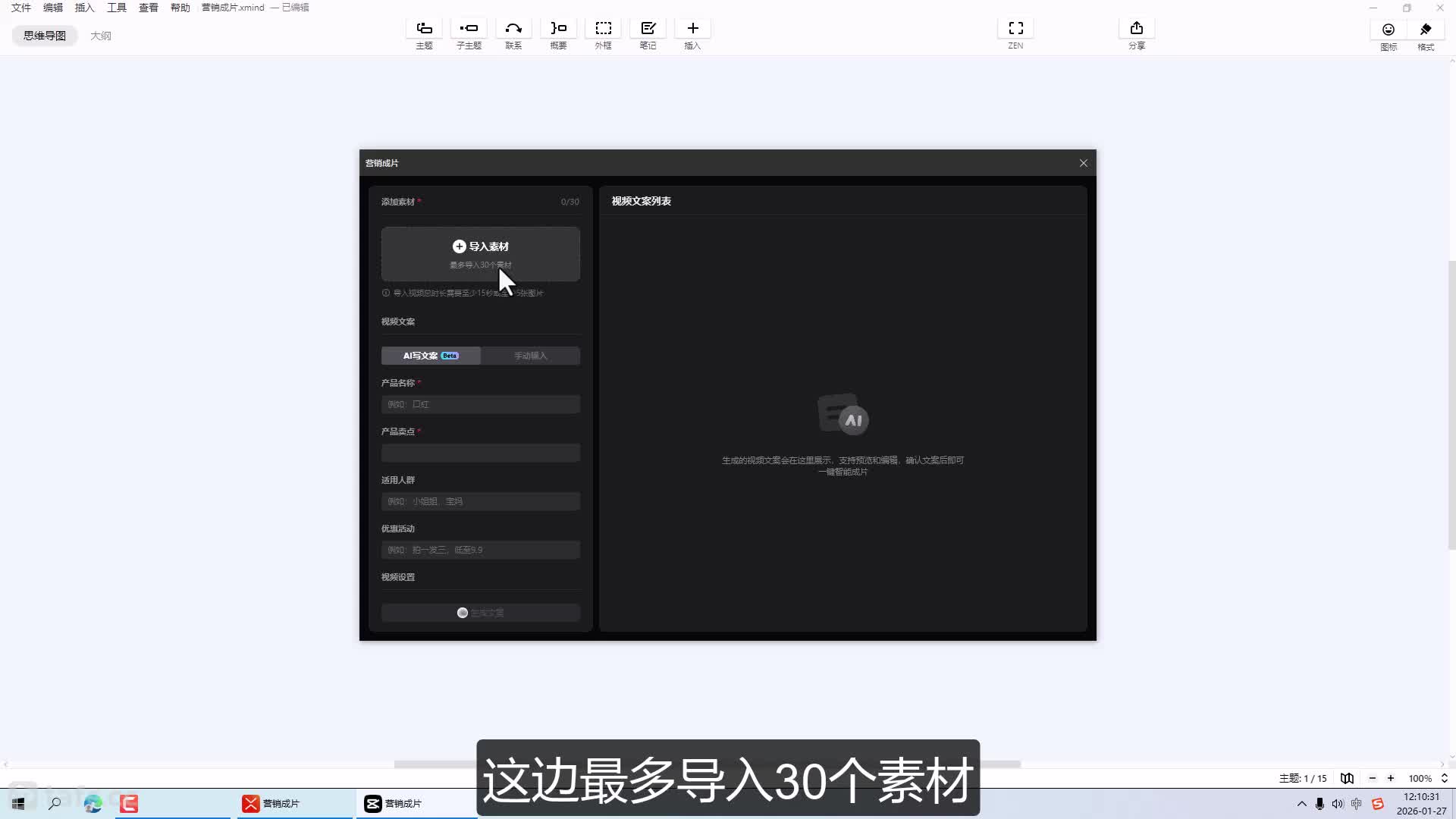
Task: Select the 主题 (Topic) tool
Action: tap(424, 34)
